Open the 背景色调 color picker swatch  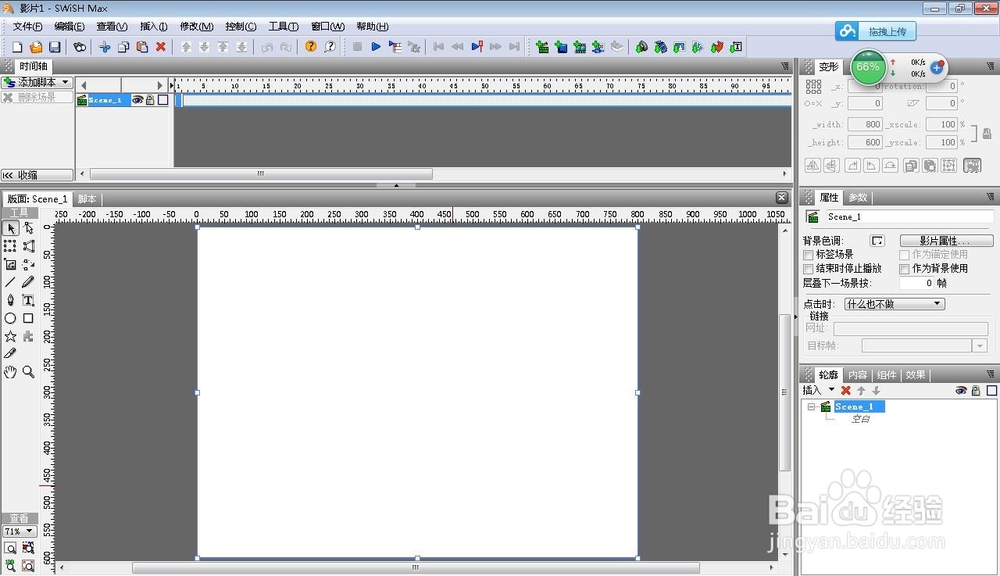tap(878, 240)
